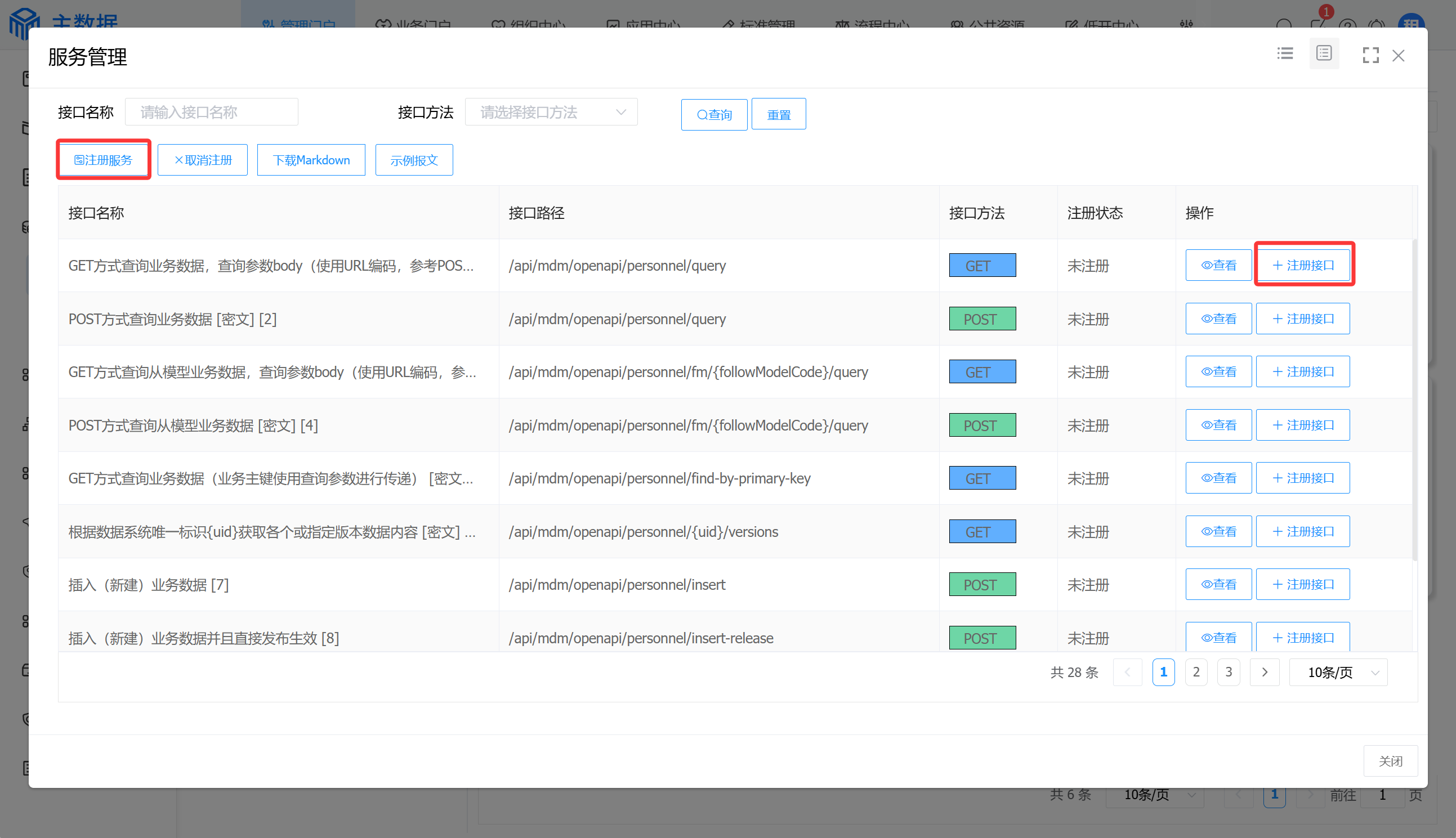Open the 接口方法 method dropdown
The height and width of the screenshot is (838, 1456).
(x=551, y=112)
